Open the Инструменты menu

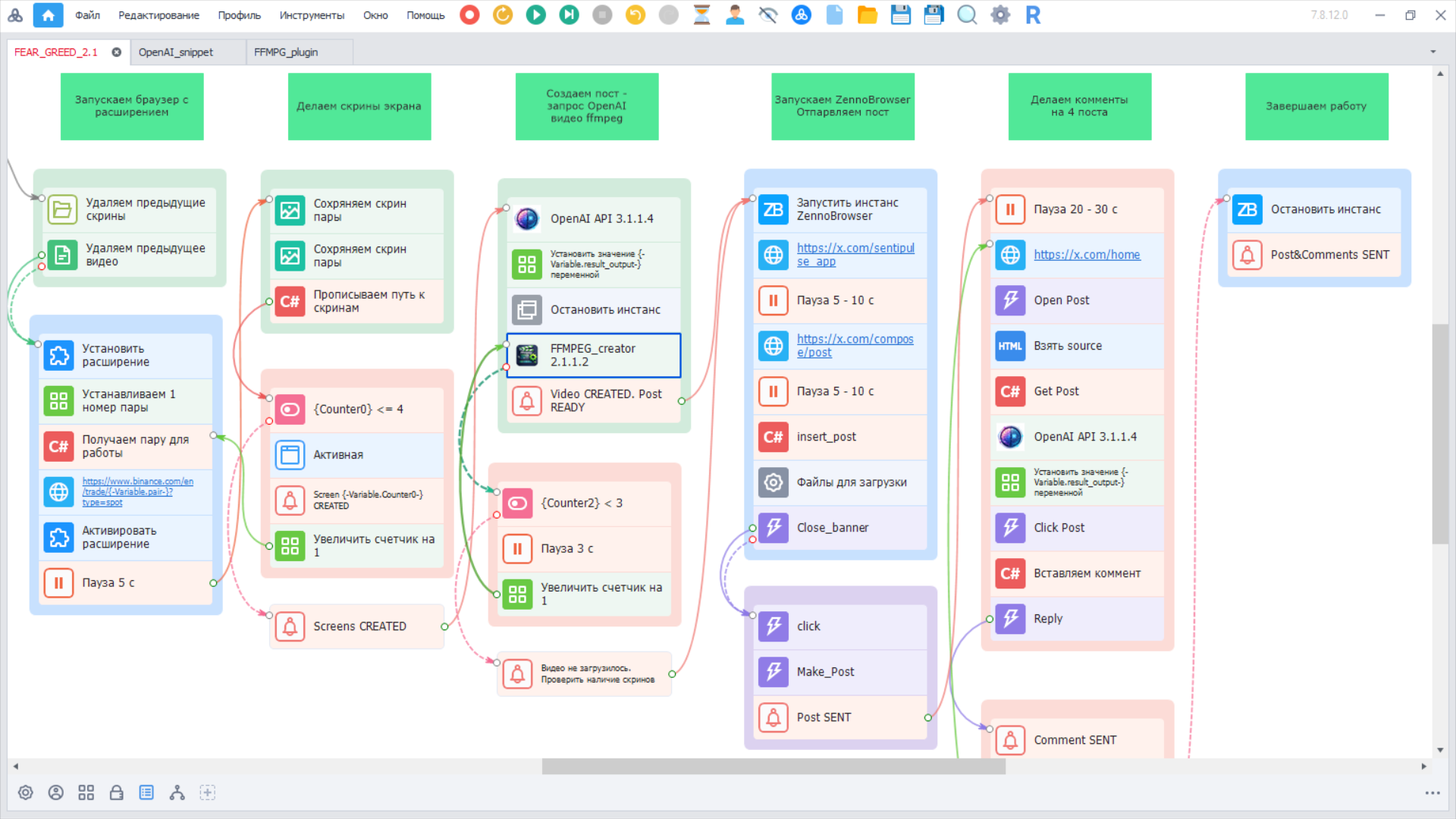click(x=311, y=15)
